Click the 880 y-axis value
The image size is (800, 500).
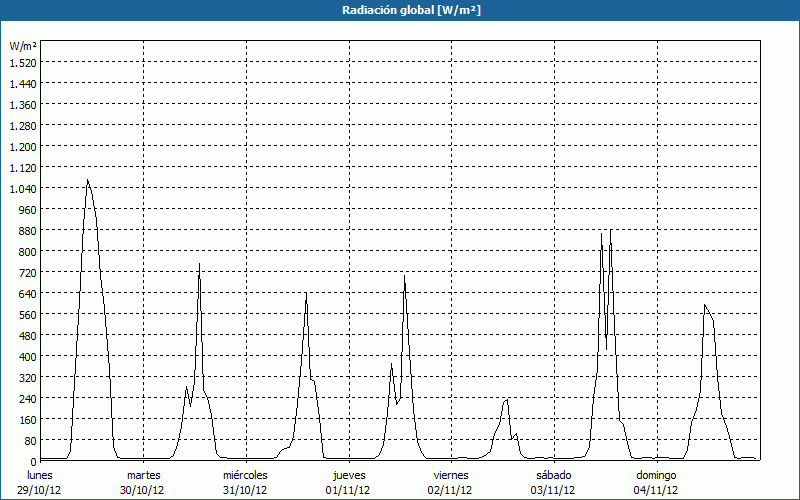click(x=28, y=231)
